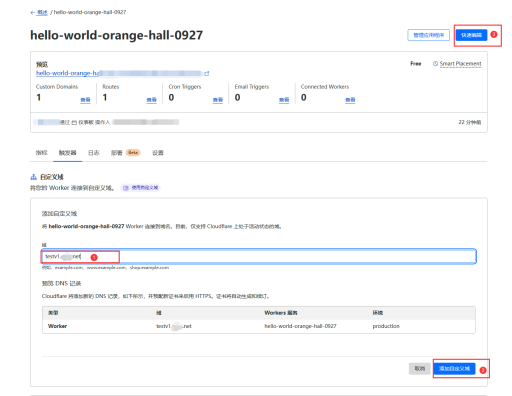Viewport: 512px width, 396px height.
Task: Select the 'Worker' type cell in DNS table
Action: tap(57, 326)
